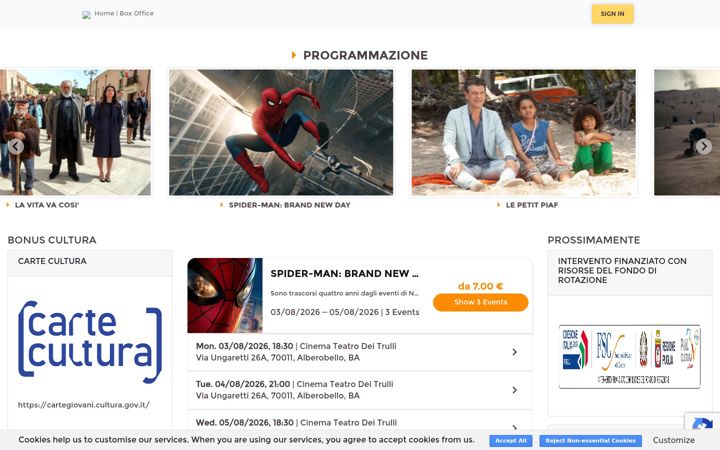Click the LE PETIT PIAF title

coord(532,205)
